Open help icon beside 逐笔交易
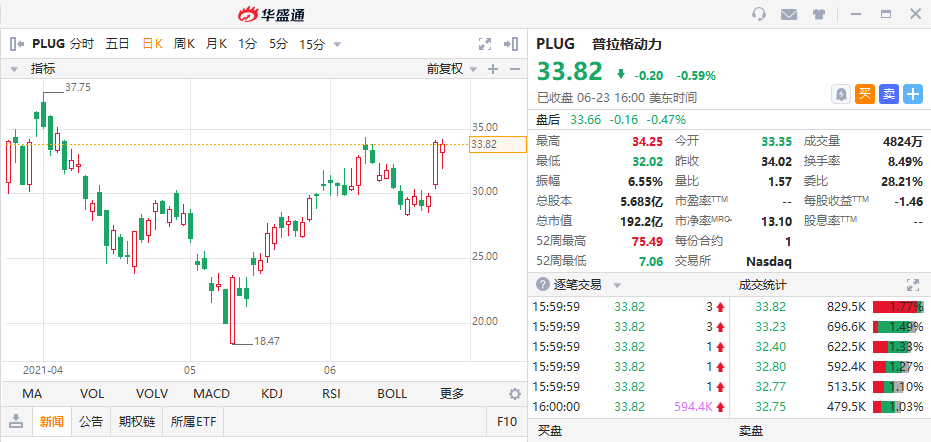The height and width of the screenshot is (442, 931). 542,285
